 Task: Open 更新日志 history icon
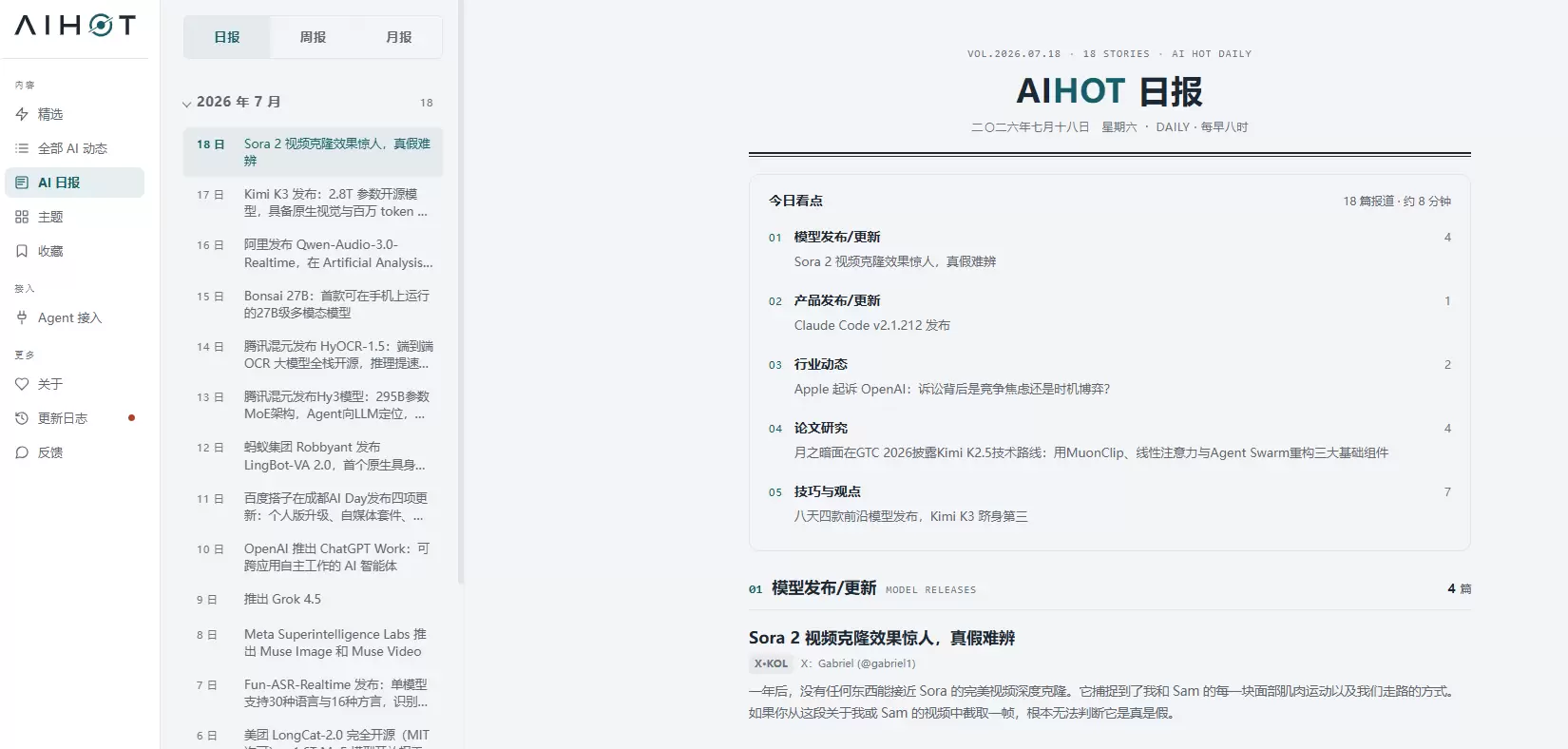click(x=22, y=418)
